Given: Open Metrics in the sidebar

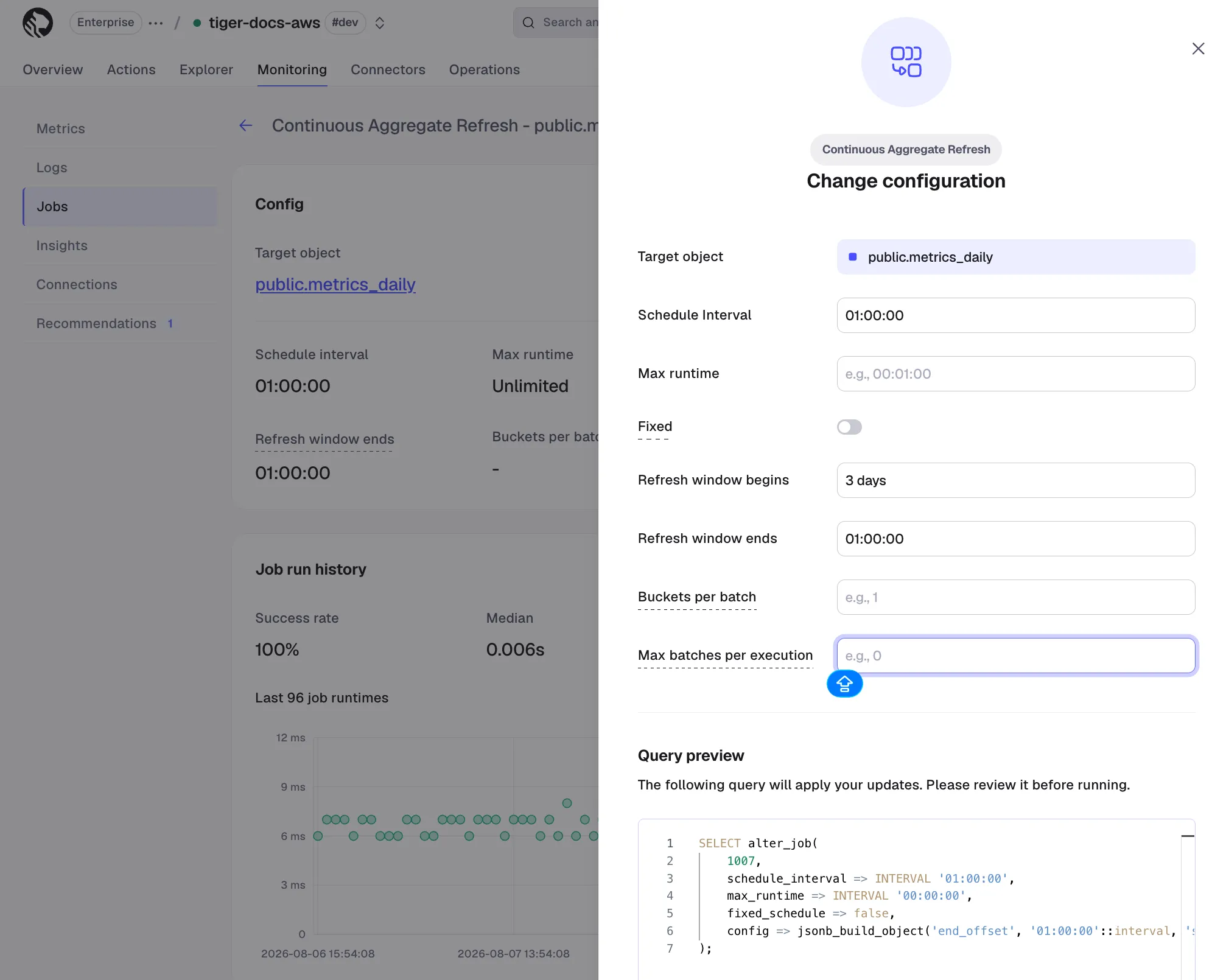Looking at the screenshot, I should point(120,128).
